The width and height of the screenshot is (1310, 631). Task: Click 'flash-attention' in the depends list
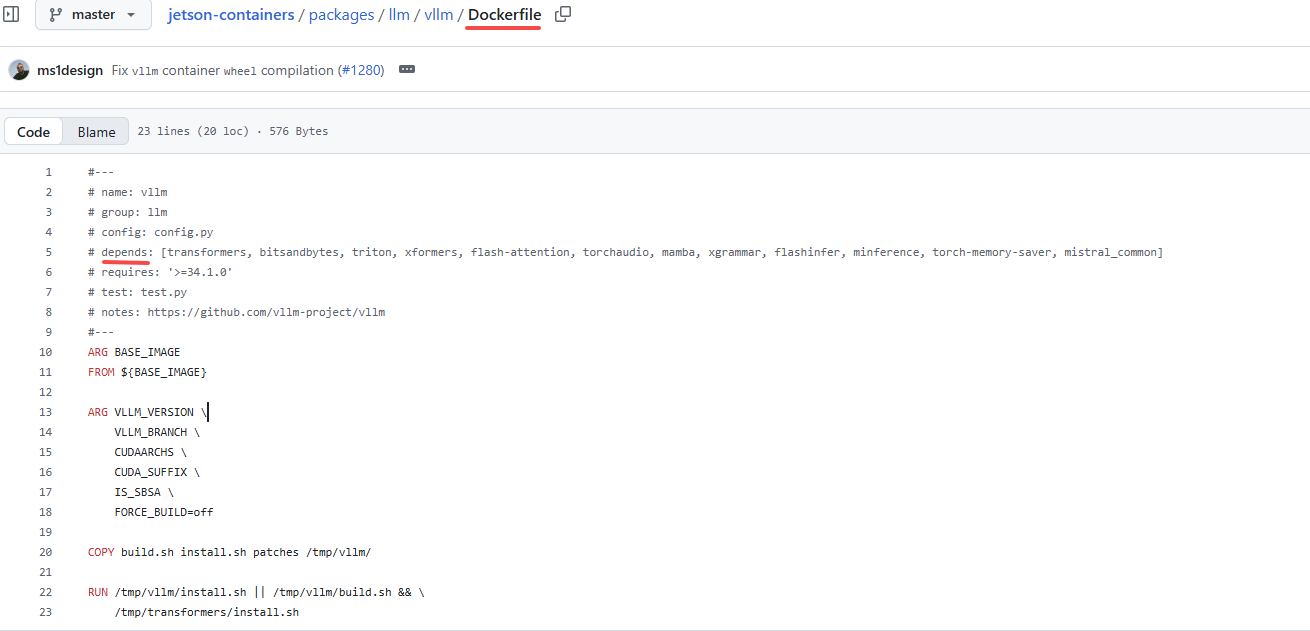tap(520, 252)
